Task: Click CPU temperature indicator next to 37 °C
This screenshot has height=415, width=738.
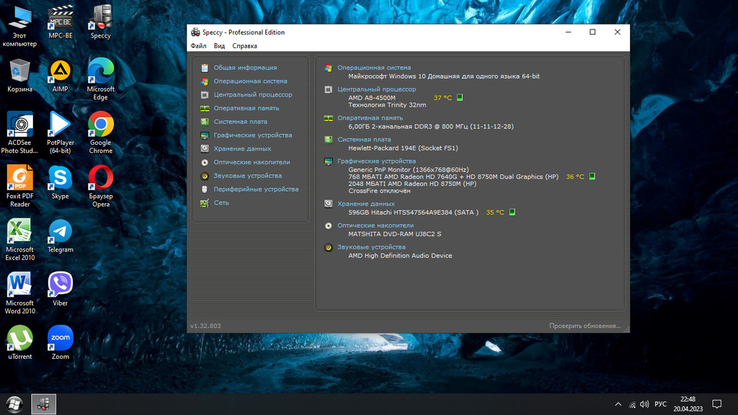Action: (460, 97)
